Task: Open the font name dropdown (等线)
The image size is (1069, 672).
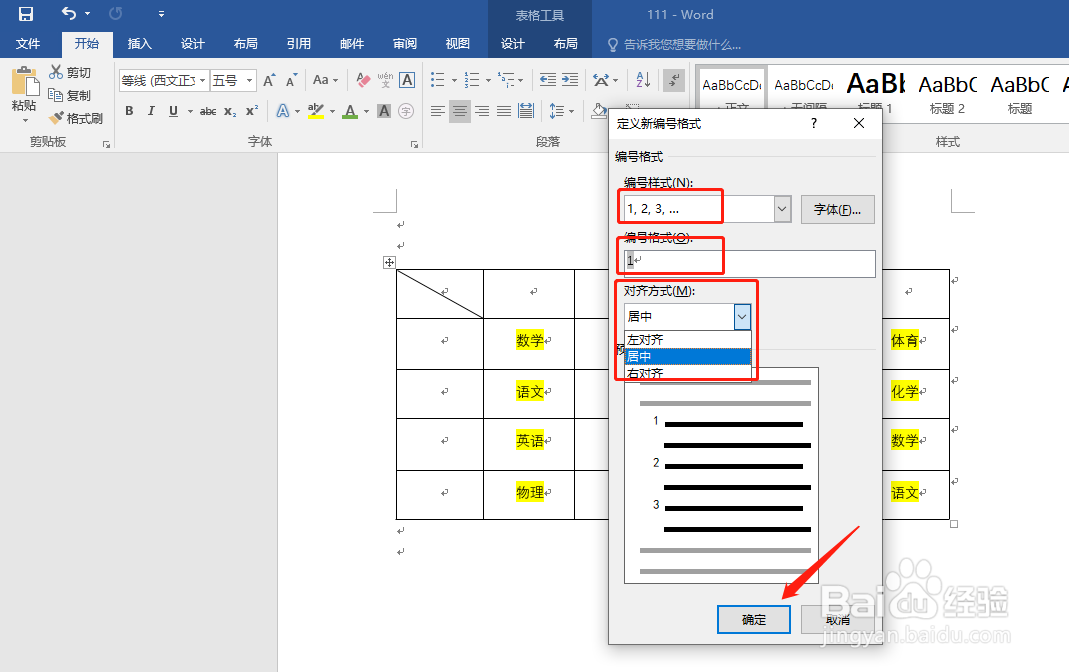Action: point(202,80)
